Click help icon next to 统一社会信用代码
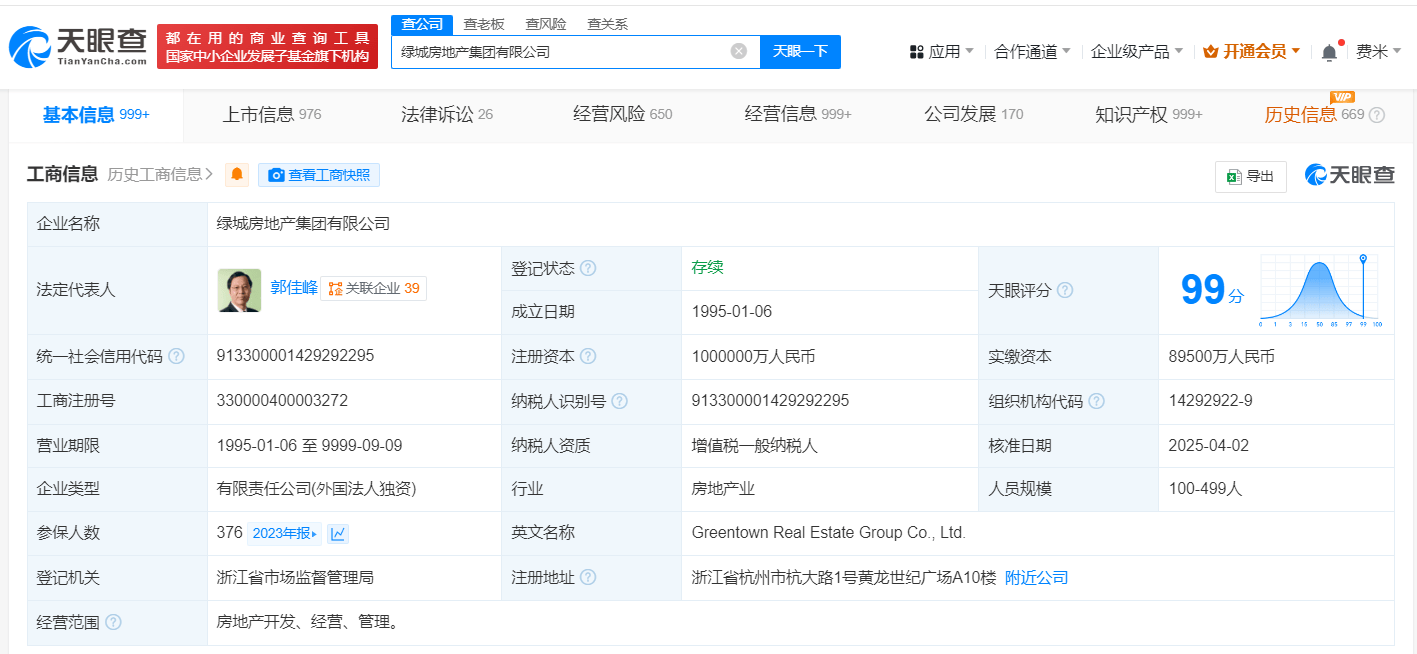 click(176, 356)
